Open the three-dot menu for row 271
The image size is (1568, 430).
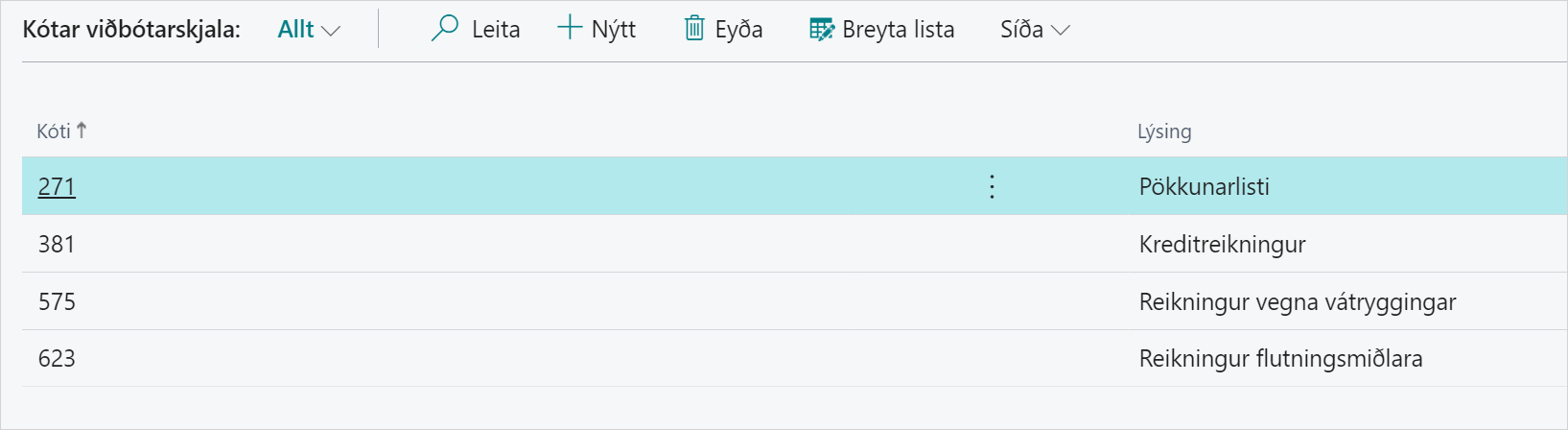(992, 186)
